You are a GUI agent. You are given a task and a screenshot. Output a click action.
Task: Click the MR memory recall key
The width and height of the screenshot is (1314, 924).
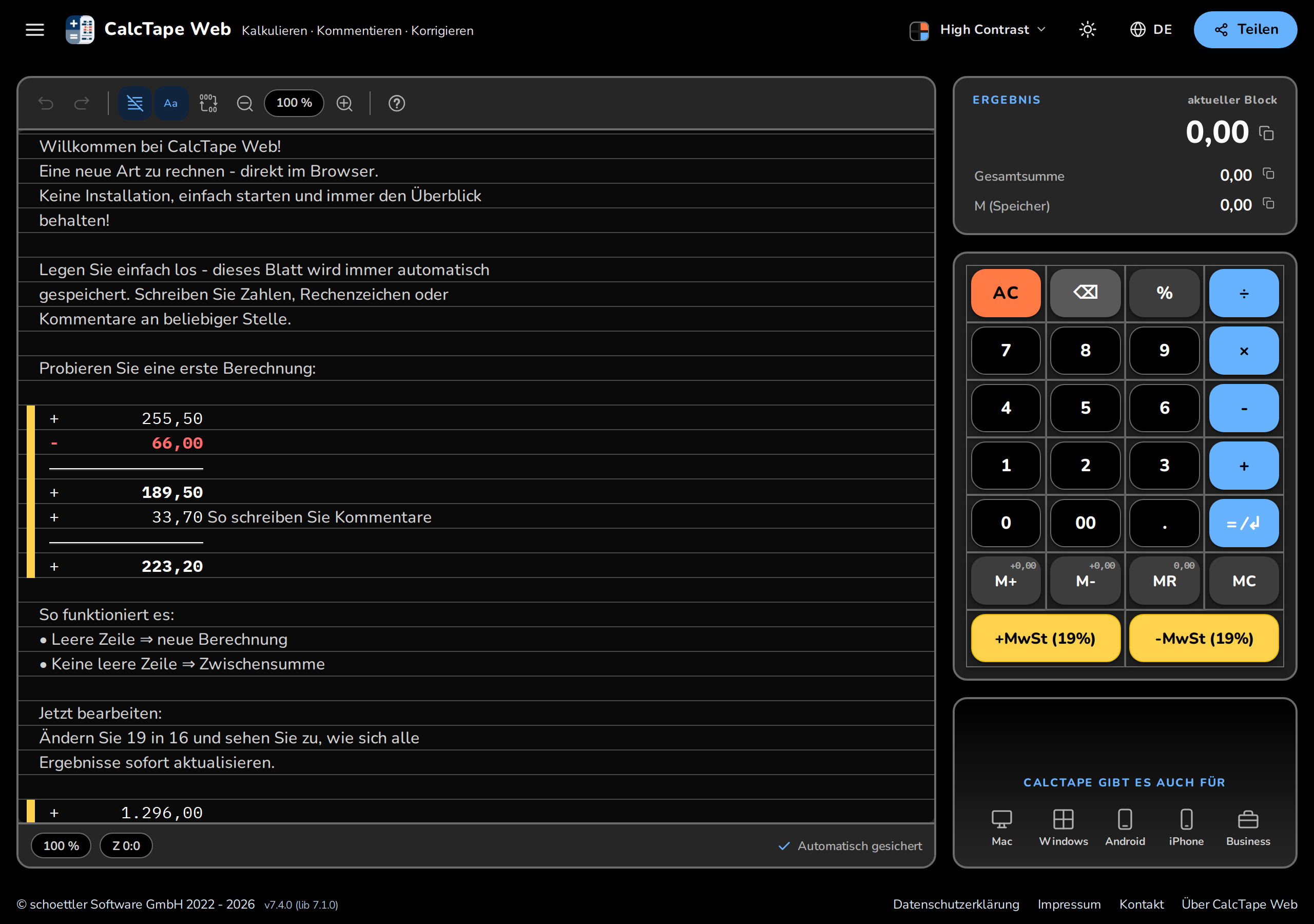click(1165, 581)
